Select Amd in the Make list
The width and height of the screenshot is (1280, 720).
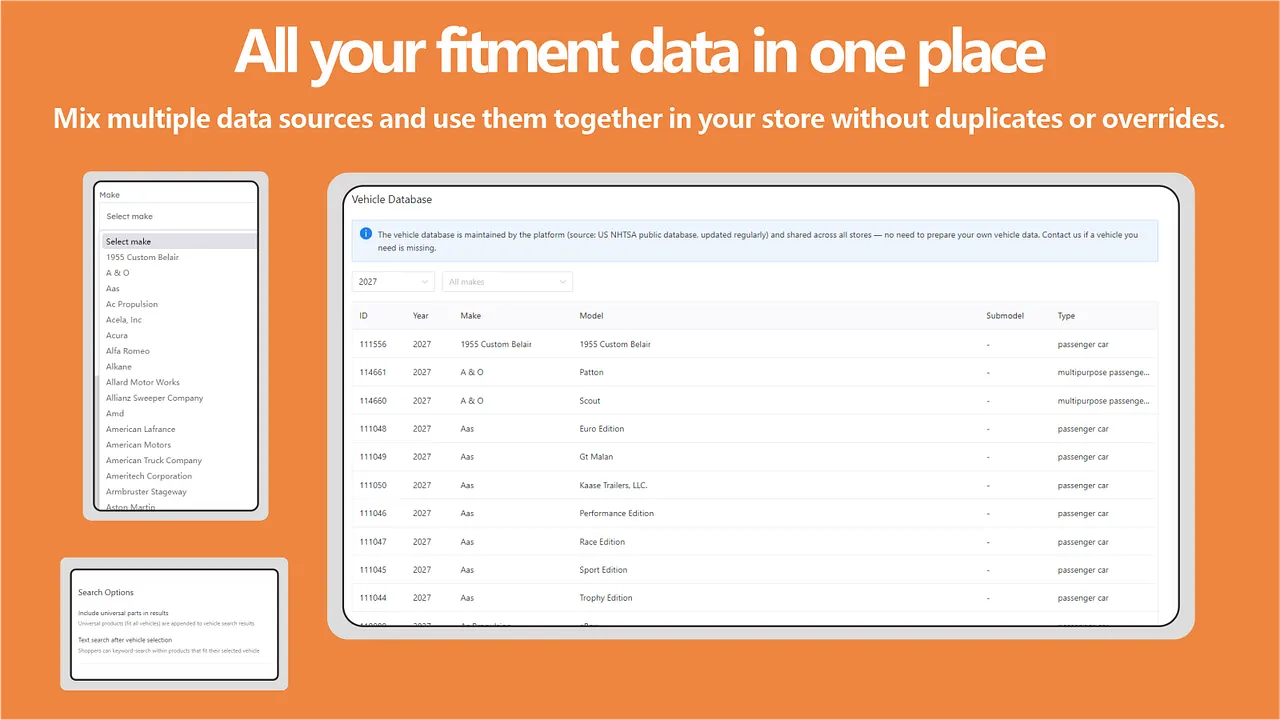pos(115,413)
